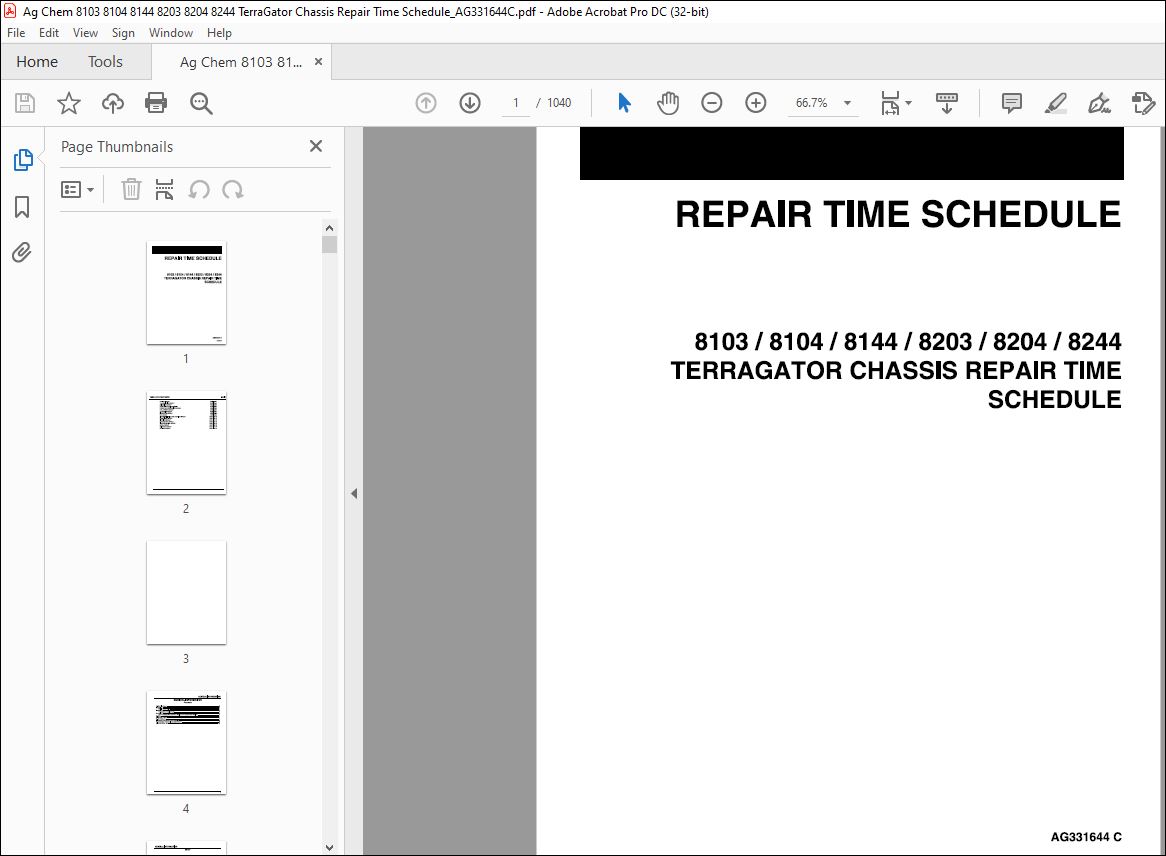Open the find text magnifier tool
Viewport: 1166px width, 856px height.
(201, 103)
